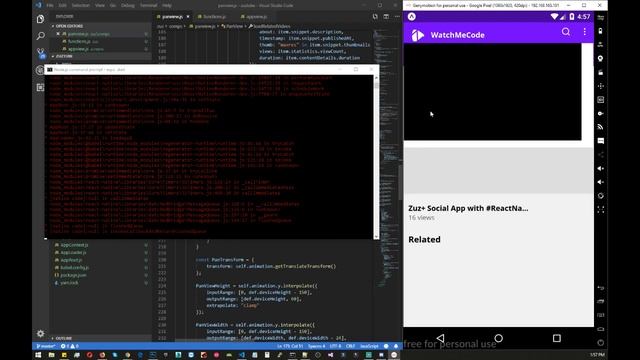Collapse the project folder section header
The height and width of the screenshot is (360, 640).
click(x=100, y=56)
